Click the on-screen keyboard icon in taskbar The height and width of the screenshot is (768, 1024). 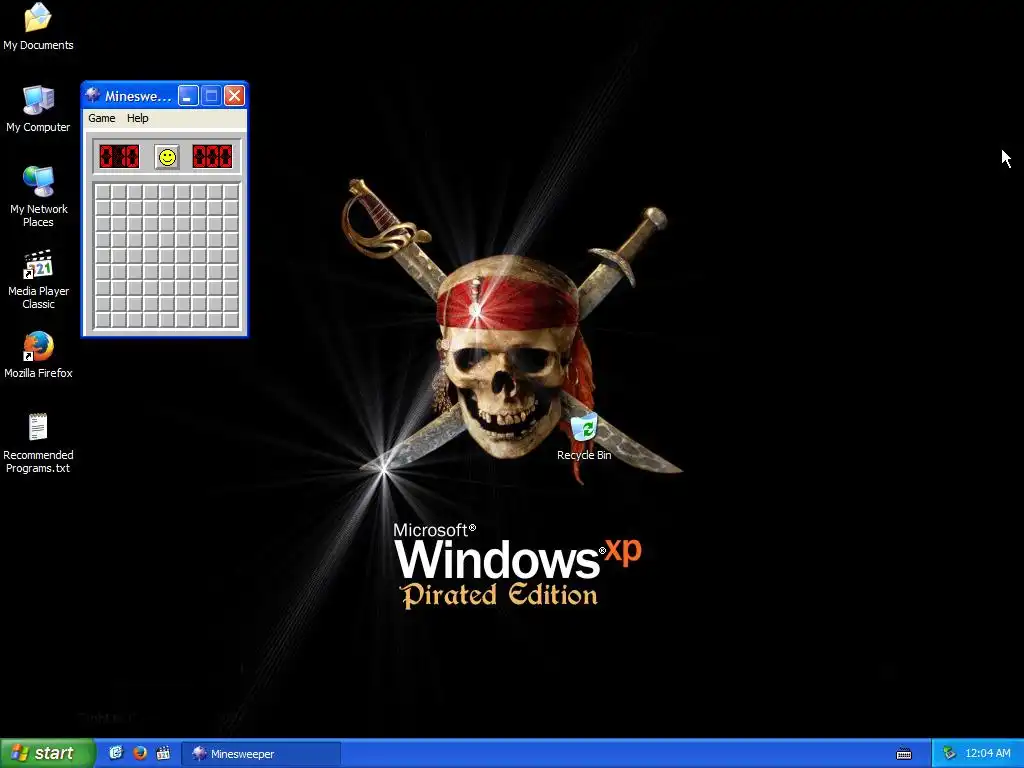904,754
